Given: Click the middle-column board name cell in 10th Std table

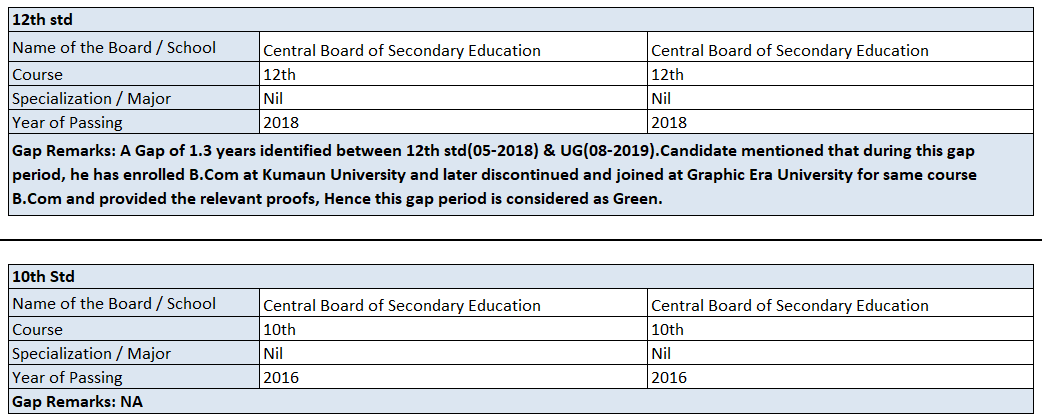Looking at the screenshot, I should coord(401,305).
